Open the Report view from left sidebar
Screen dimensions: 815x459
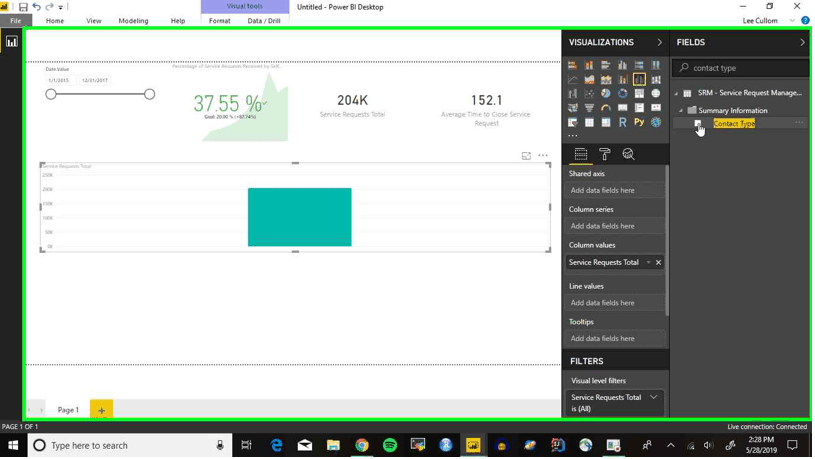11,42
